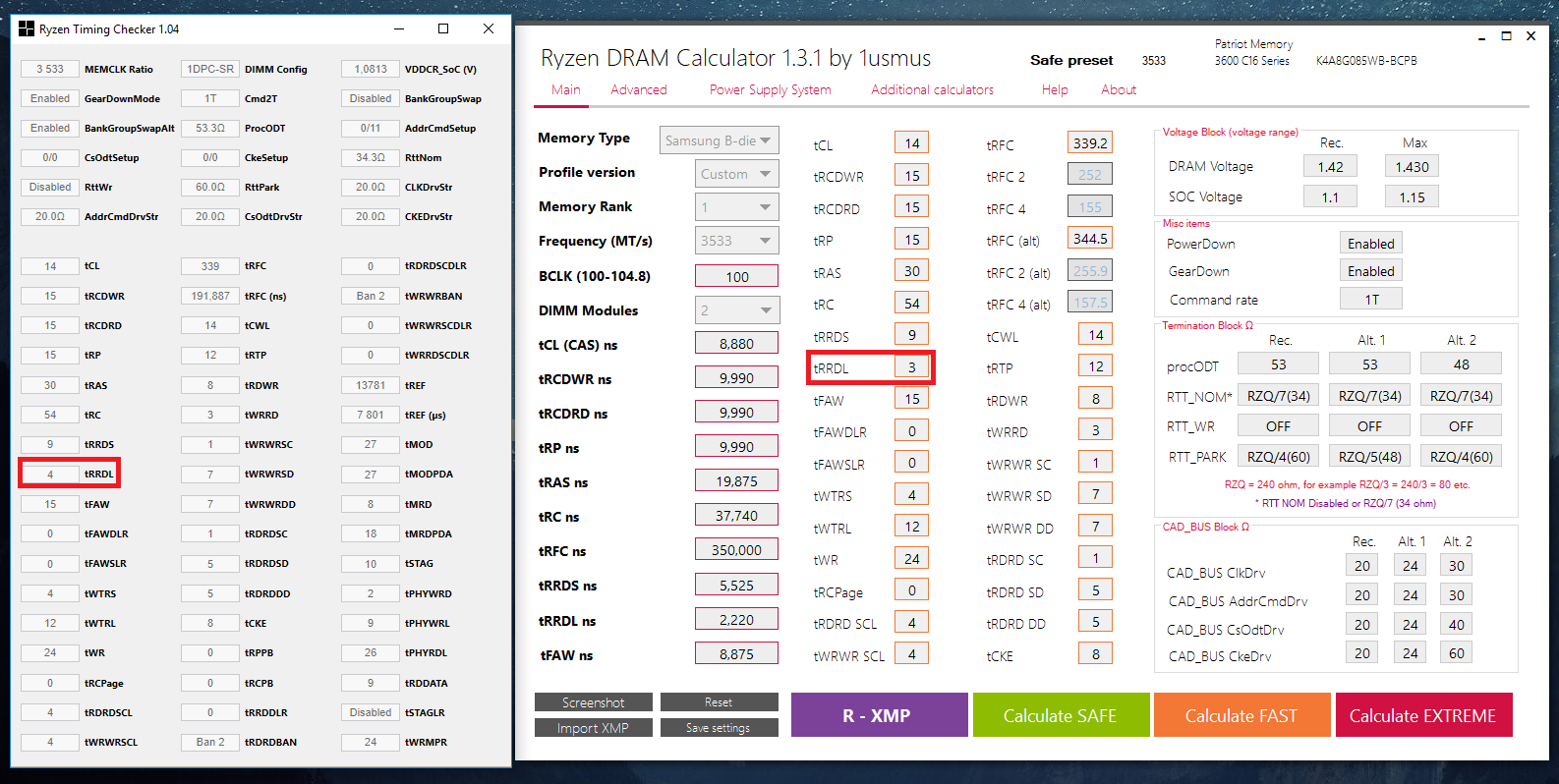Click the Save settings button
The image size is (1559, 784).
[x=719, y=728]
